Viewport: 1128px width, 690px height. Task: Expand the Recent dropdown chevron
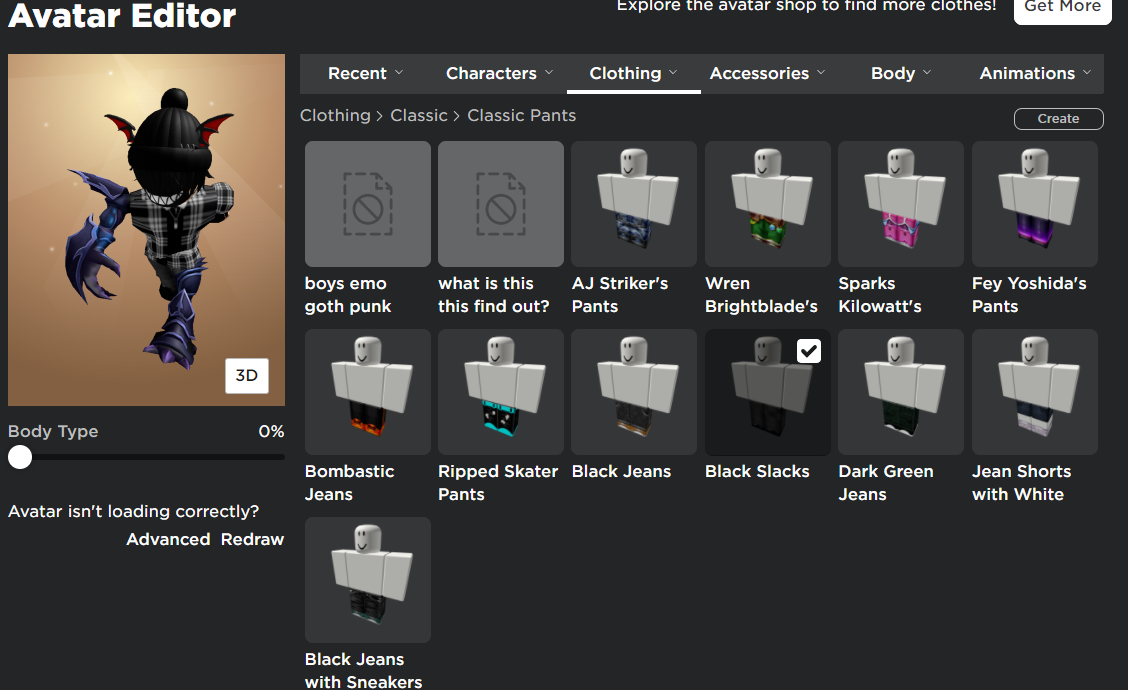pos(399,73)
